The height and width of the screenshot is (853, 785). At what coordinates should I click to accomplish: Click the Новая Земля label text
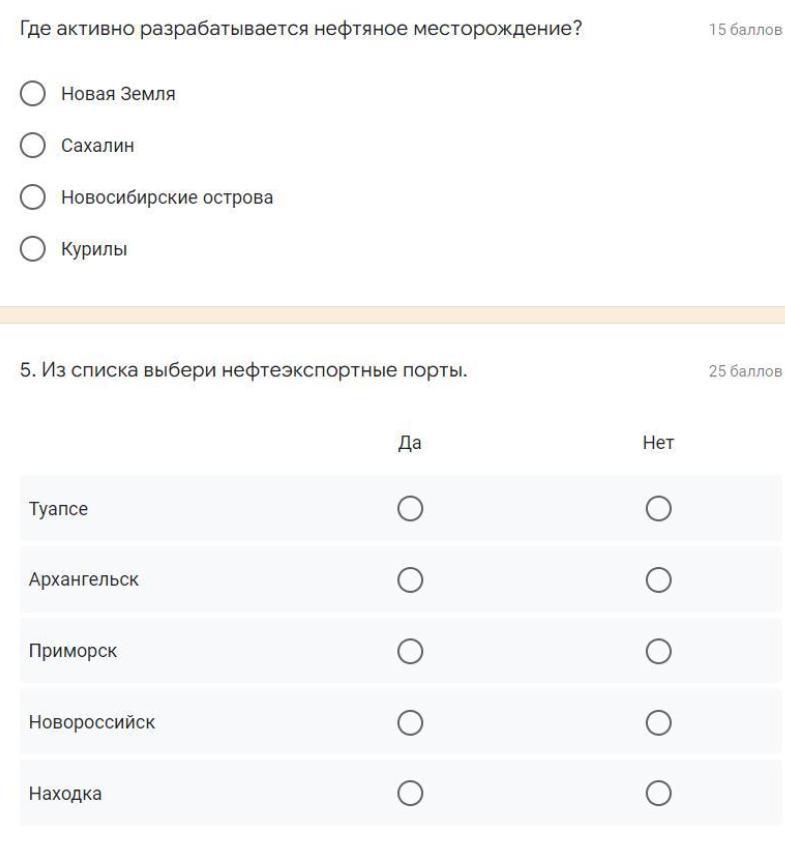tap(117, 94)
